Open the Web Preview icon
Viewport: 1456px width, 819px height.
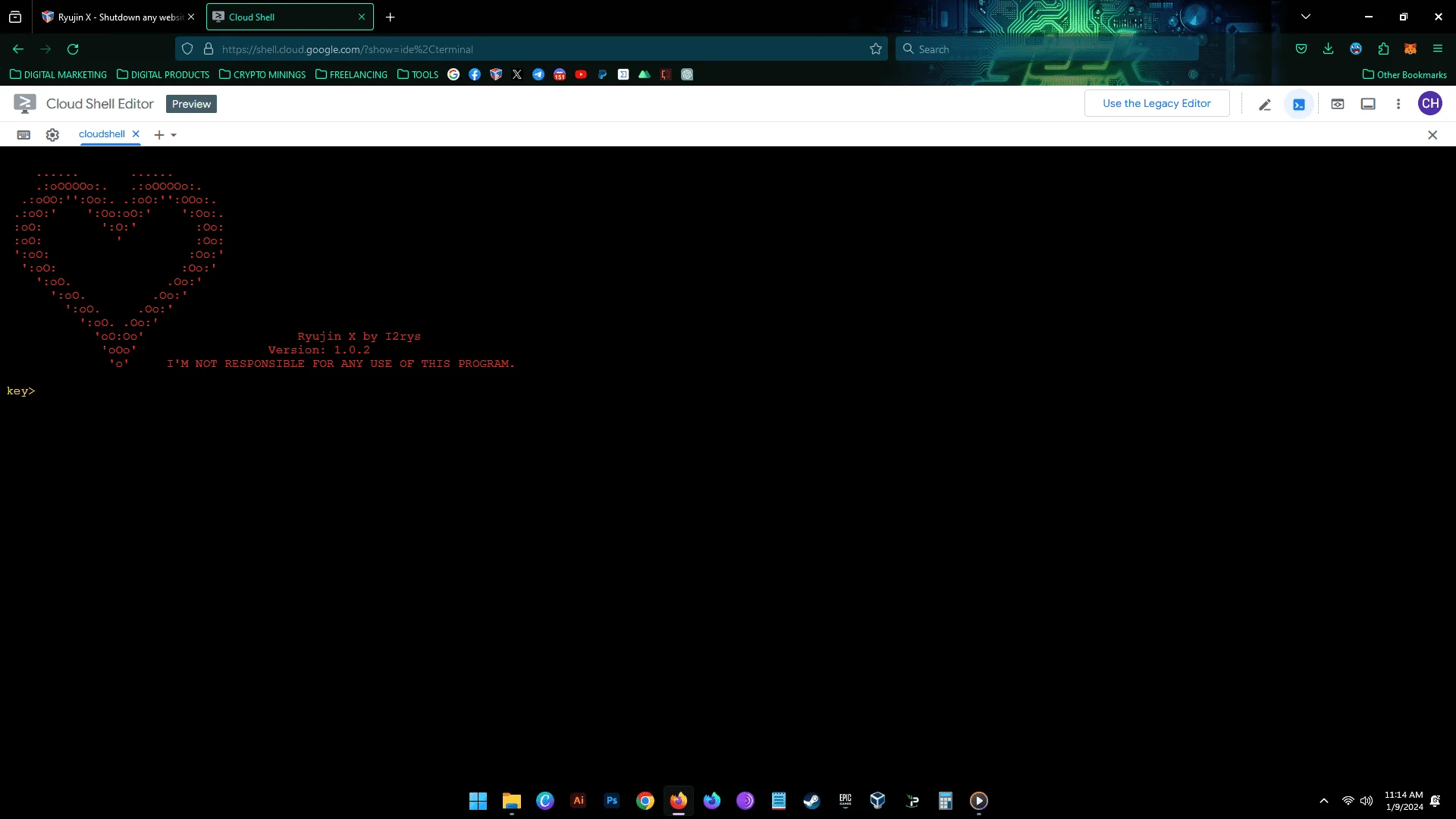tap(1338, 105)
